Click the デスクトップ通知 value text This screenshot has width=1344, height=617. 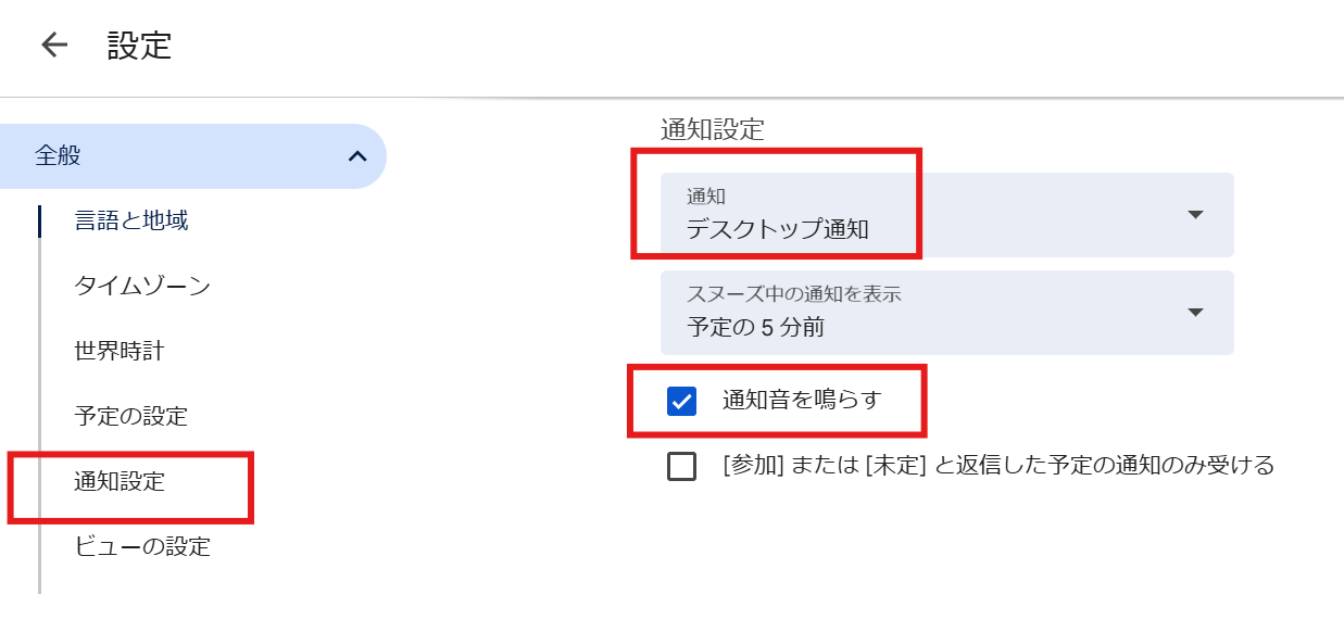[x=777, y=229]
